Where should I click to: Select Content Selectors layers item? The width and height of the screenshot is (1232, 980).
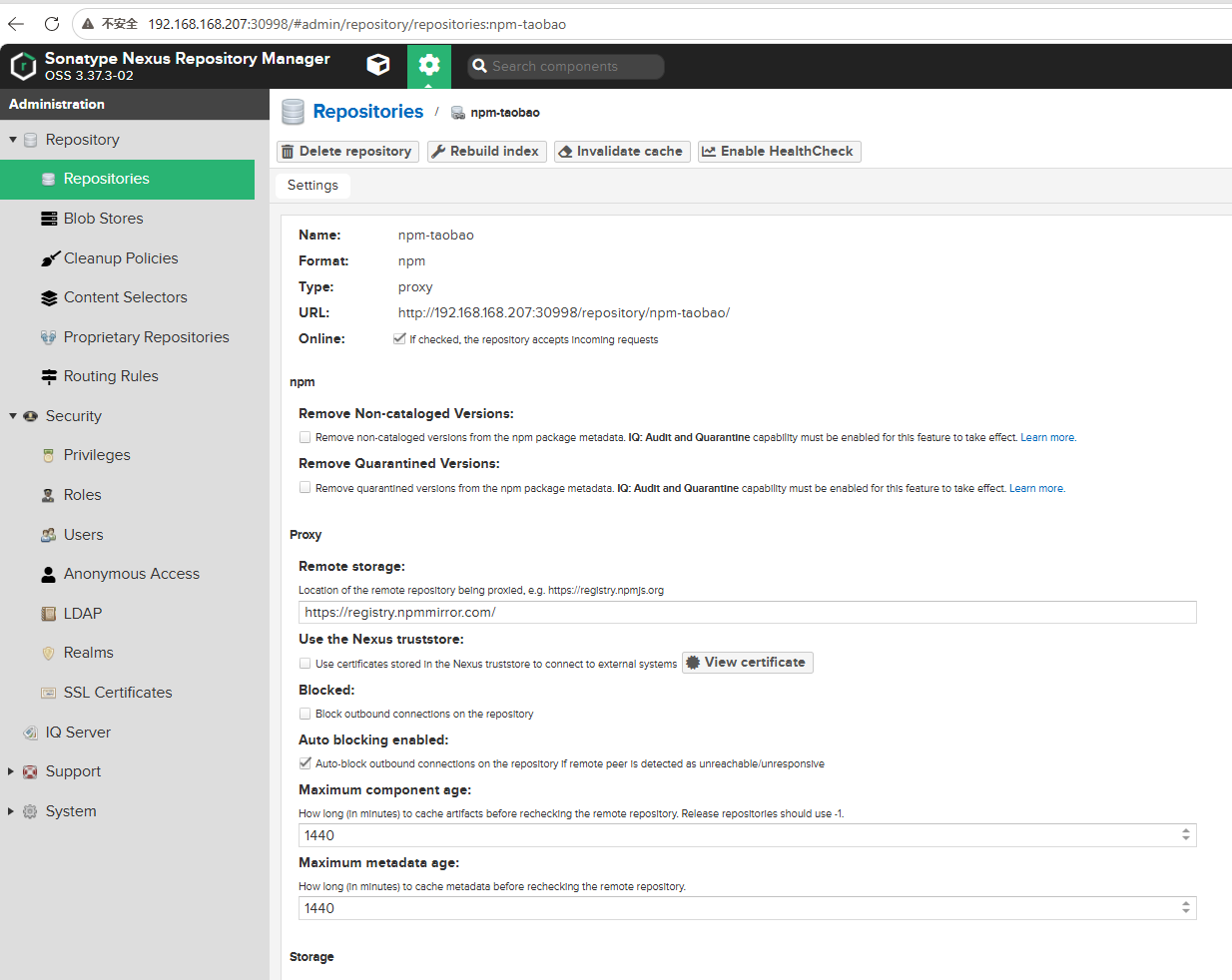point(127,297)
